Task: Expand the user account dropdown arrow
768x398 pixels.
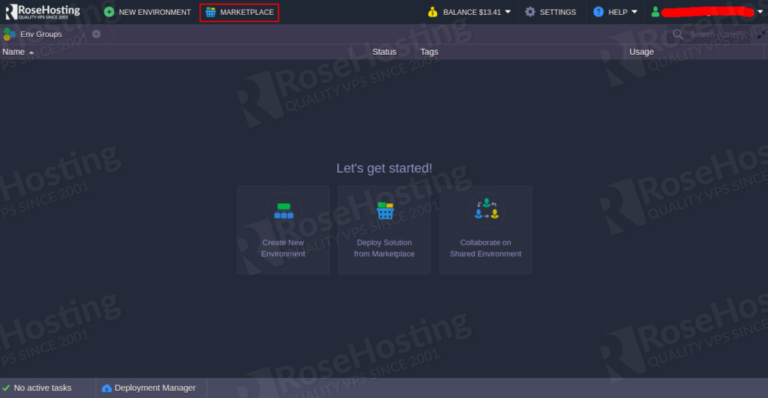Action: [760, 12]
